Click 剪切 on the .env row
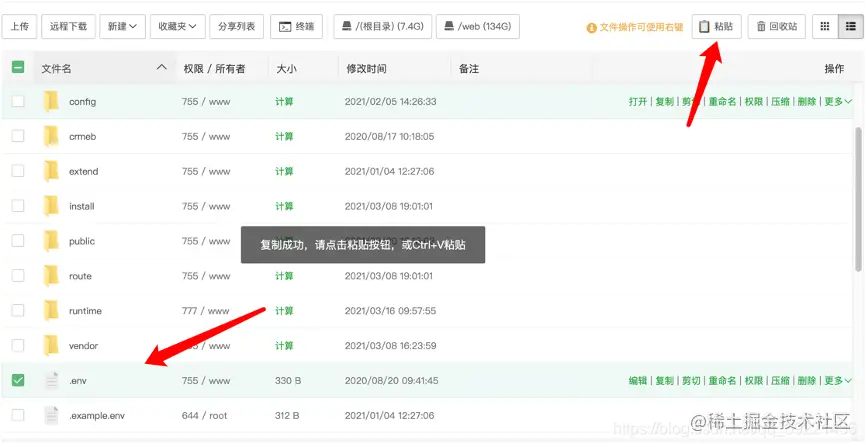The image size is (866, 447). tap(691, 381)
